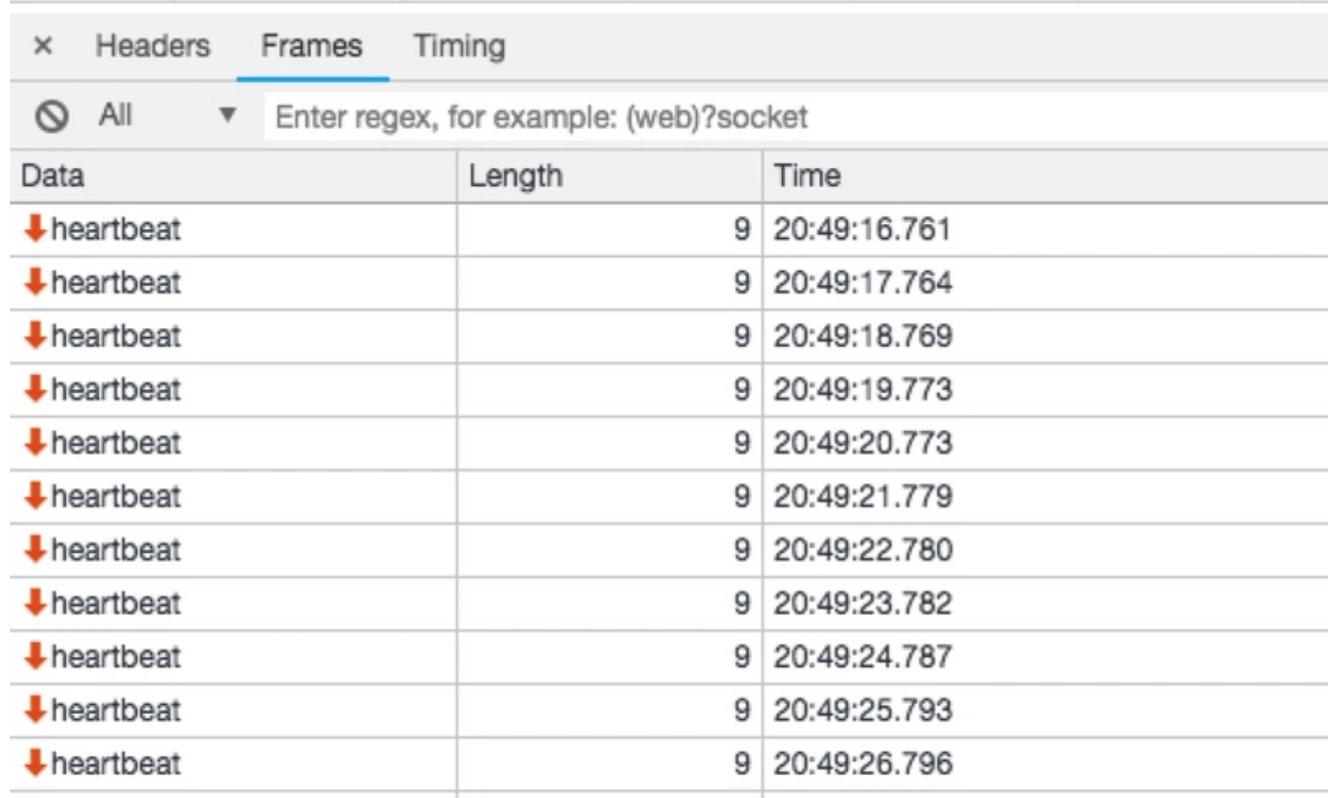Viewport: 1328px width, 798px height.
Task: Open the All filter dropdown
Action: pos(228,117)
